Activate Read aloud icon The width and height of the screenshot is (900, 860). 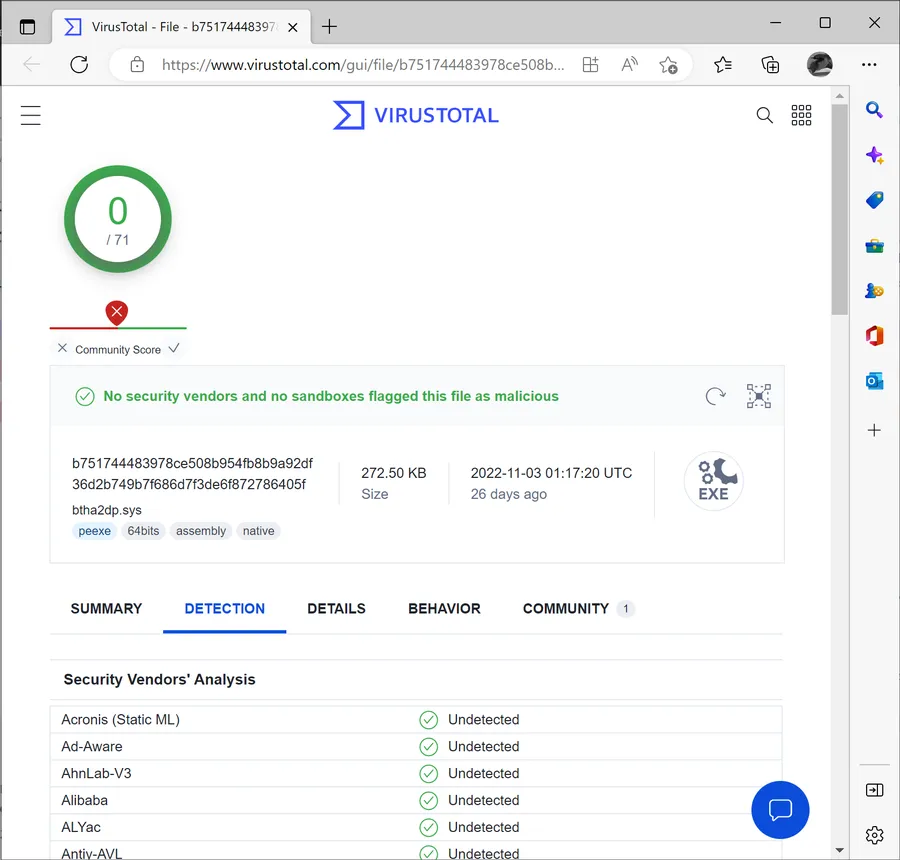pyautogui.click(x=630, y=64)
